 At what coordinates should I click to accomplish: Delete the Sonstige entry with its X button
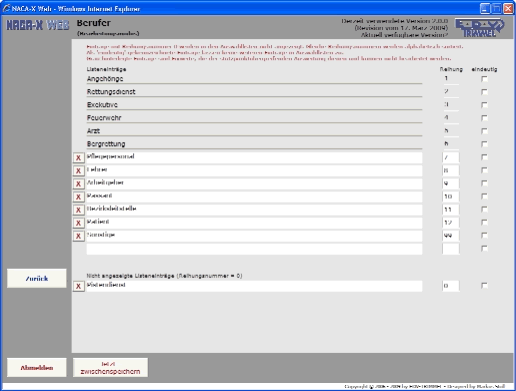(x=79, y=236)
